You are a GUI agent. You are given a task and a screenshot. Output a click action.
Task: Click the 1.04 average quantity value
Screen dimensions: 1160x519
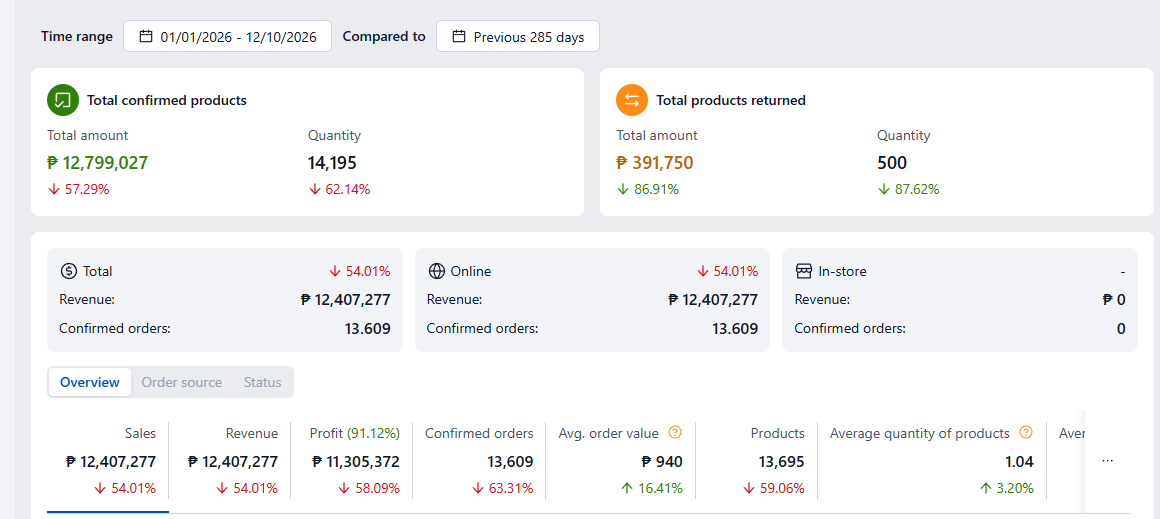coord(1018,462)
